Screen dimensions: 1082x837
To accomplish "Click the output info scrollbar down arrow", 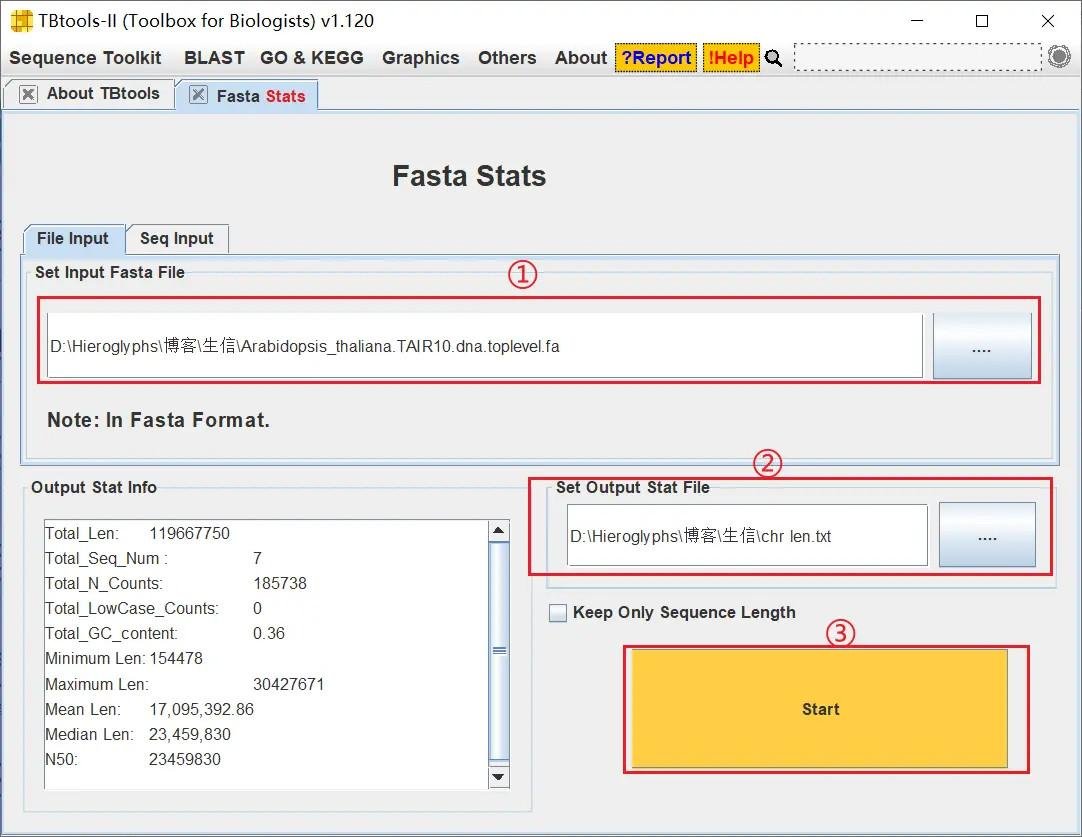I will coord(499,777).
